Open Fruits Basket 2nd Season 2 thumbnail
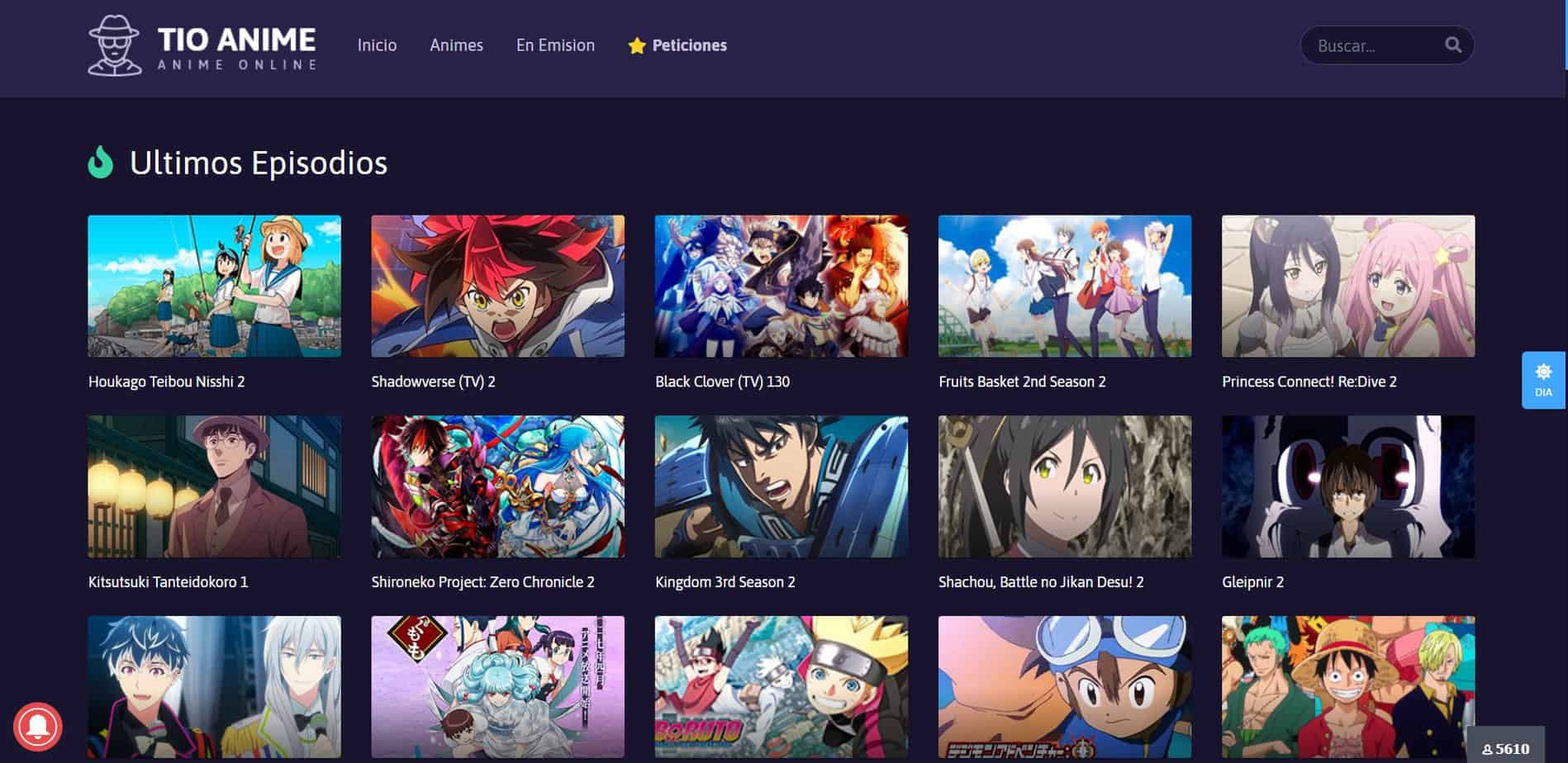This screenshot has width=1568, height=763. point(1064,286)
